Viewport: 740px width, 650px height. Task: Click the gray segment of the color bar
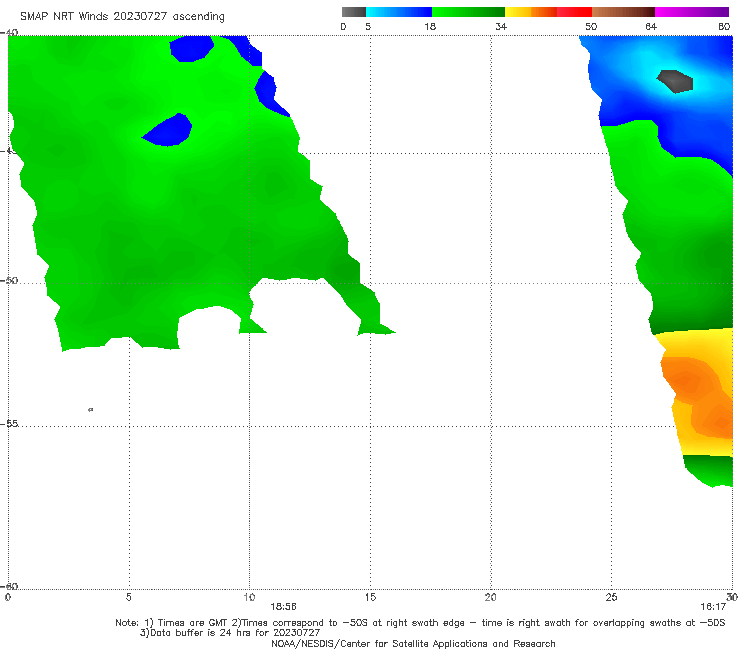pos(354,12)
